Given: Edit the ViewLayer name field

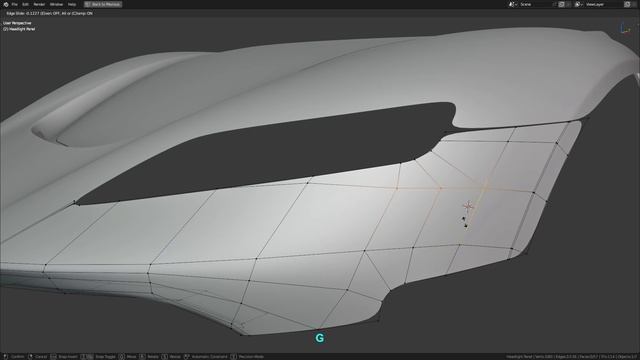Looking at the screenshot, I should (x=603, y=4).
